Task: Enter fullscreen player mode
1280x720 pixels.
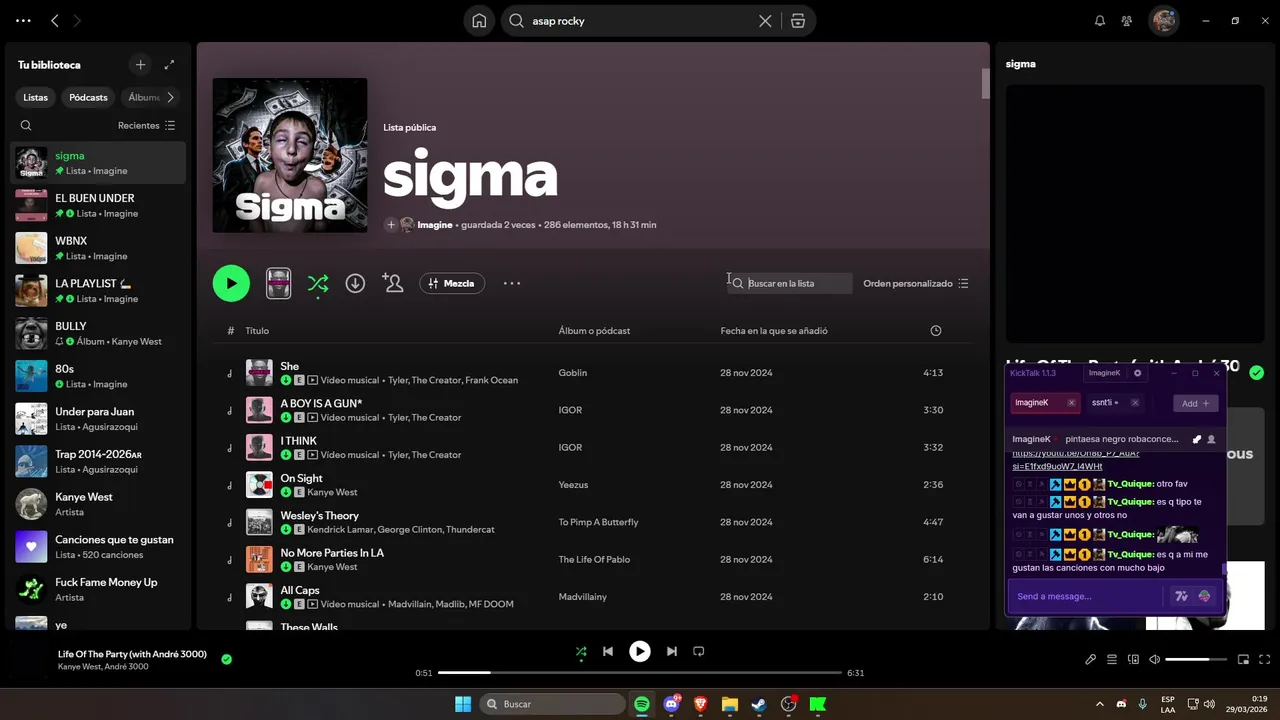Action: click(1265, 660)
